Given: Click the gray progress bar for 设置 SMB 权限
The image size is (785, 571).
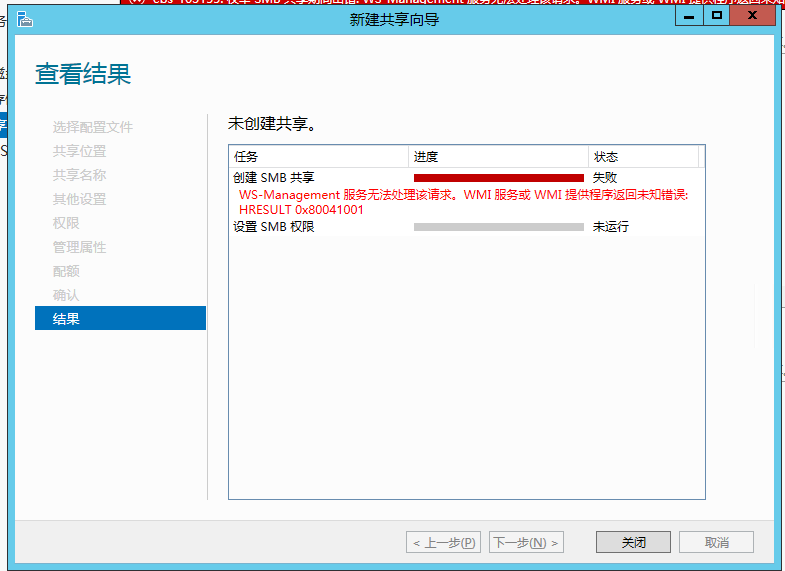Looking at the screenshot, I should pyautogui.click(x=499, y=227).
